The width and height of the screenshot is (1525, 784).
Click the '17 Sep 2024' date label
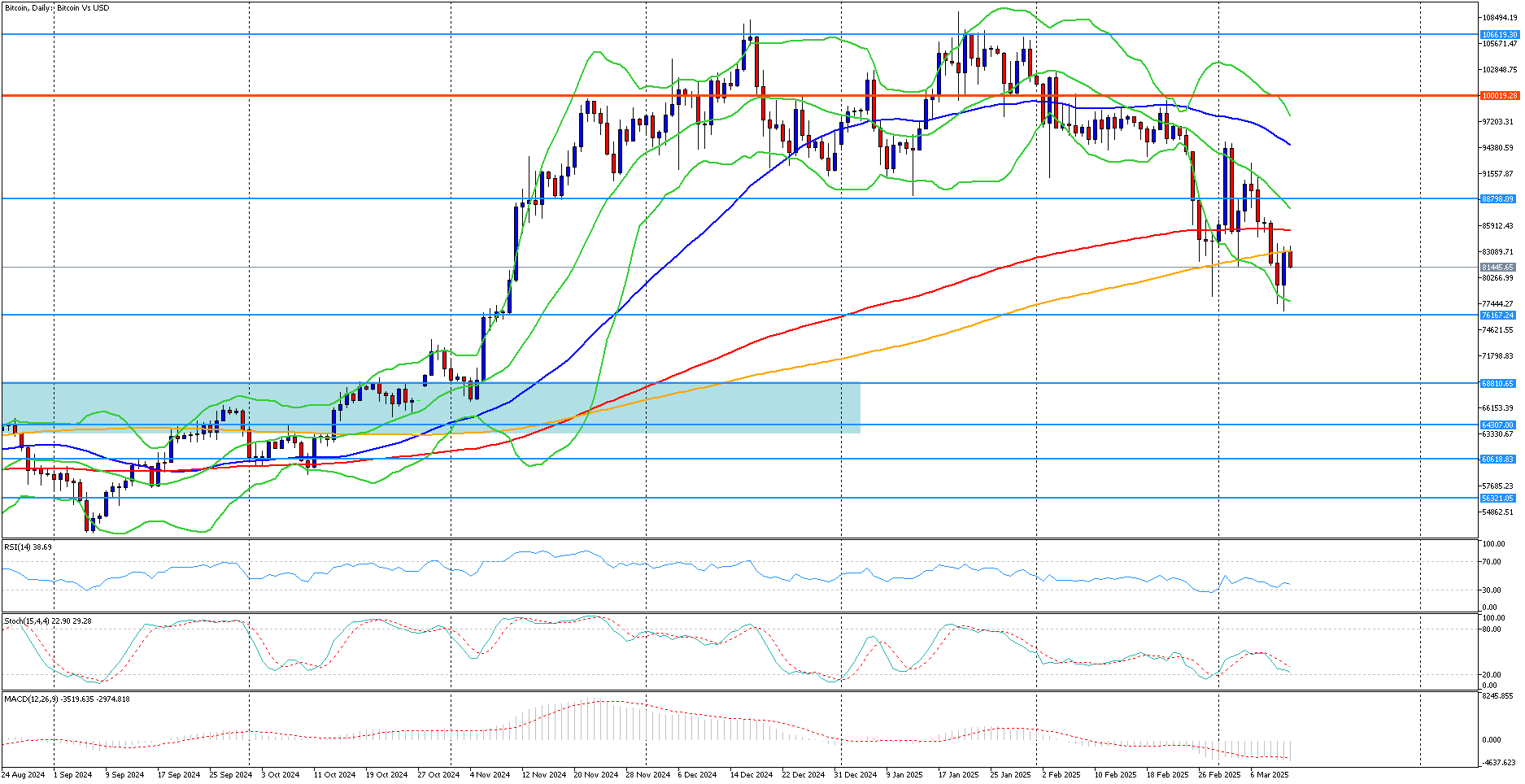[x=178, y=775]
